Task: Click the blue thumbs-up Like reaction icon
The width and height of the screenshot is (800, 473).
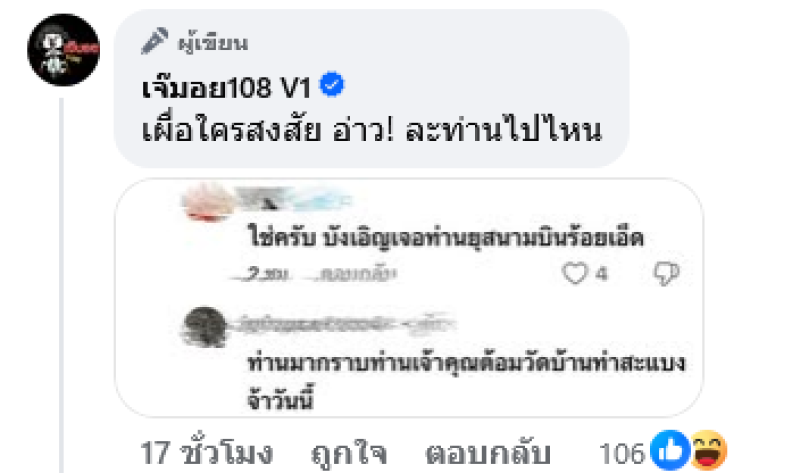Action: click(x=670, y=451)
